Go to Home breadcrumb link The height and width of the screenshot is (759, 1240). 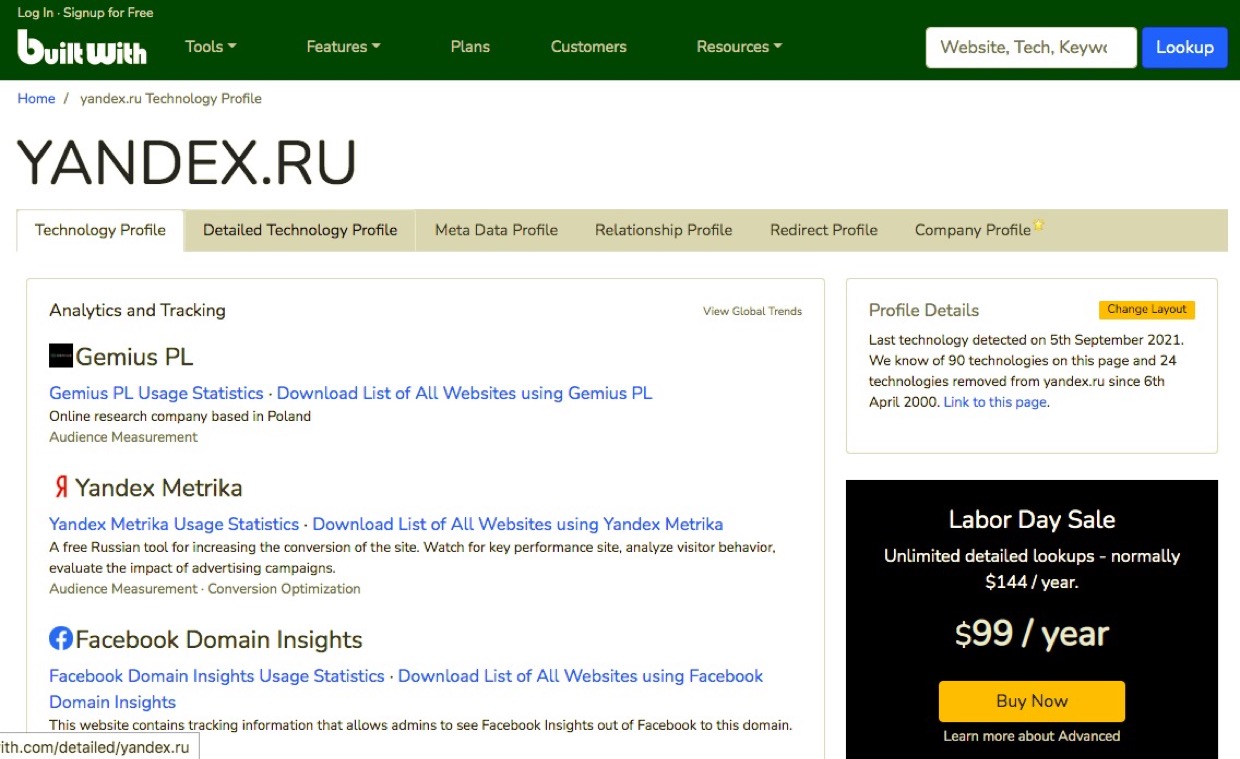pyautogui.click(x=36, y=98)
